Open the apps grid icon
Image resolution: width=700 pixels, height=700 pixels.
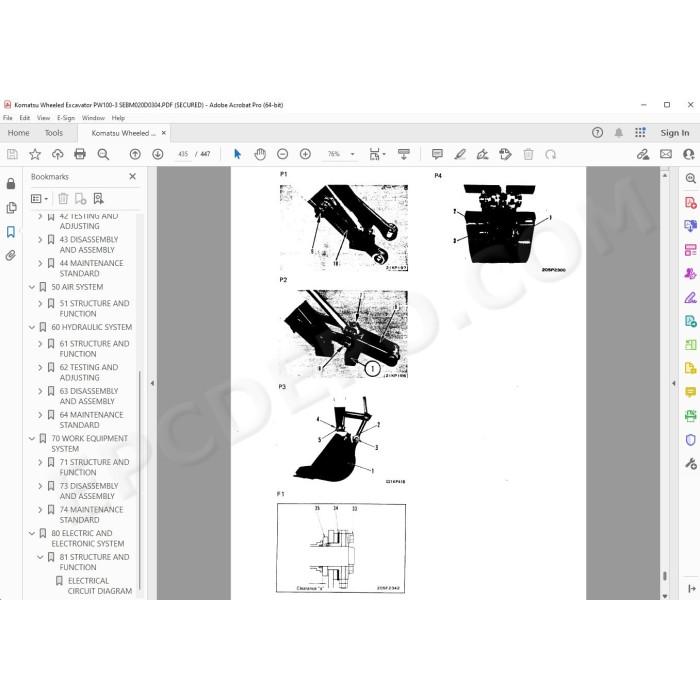pos(640,133)
